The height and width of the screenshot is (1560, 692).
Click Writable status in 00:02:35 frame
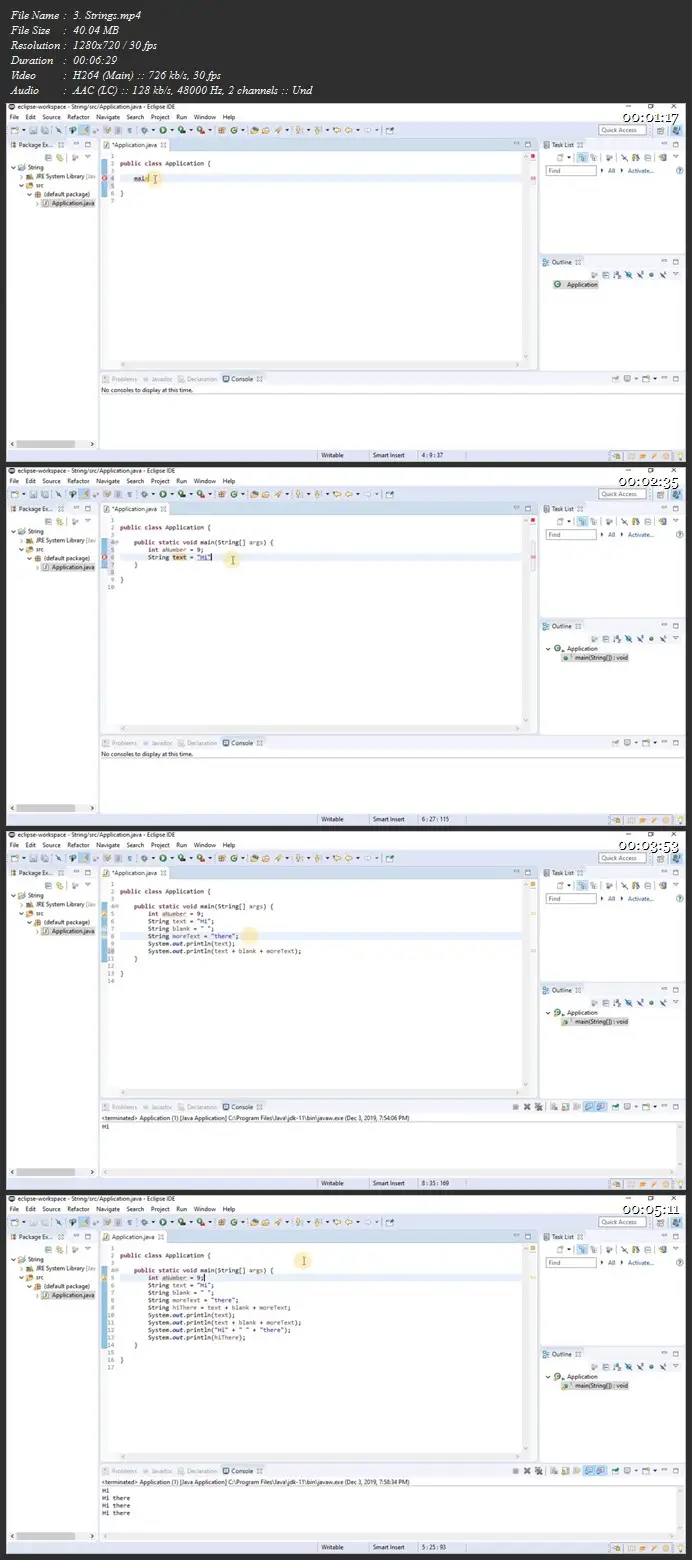tap(332, 819)
